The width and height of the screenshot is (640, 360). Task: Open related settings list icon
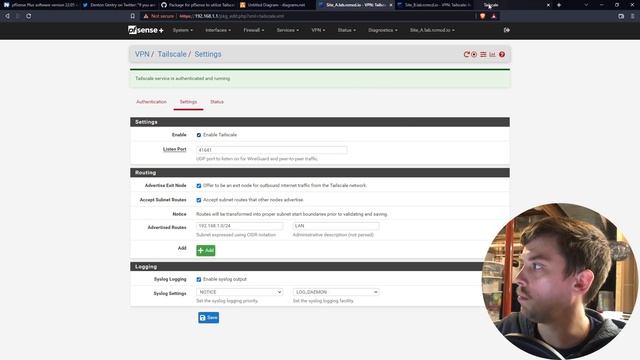[483, 54]
